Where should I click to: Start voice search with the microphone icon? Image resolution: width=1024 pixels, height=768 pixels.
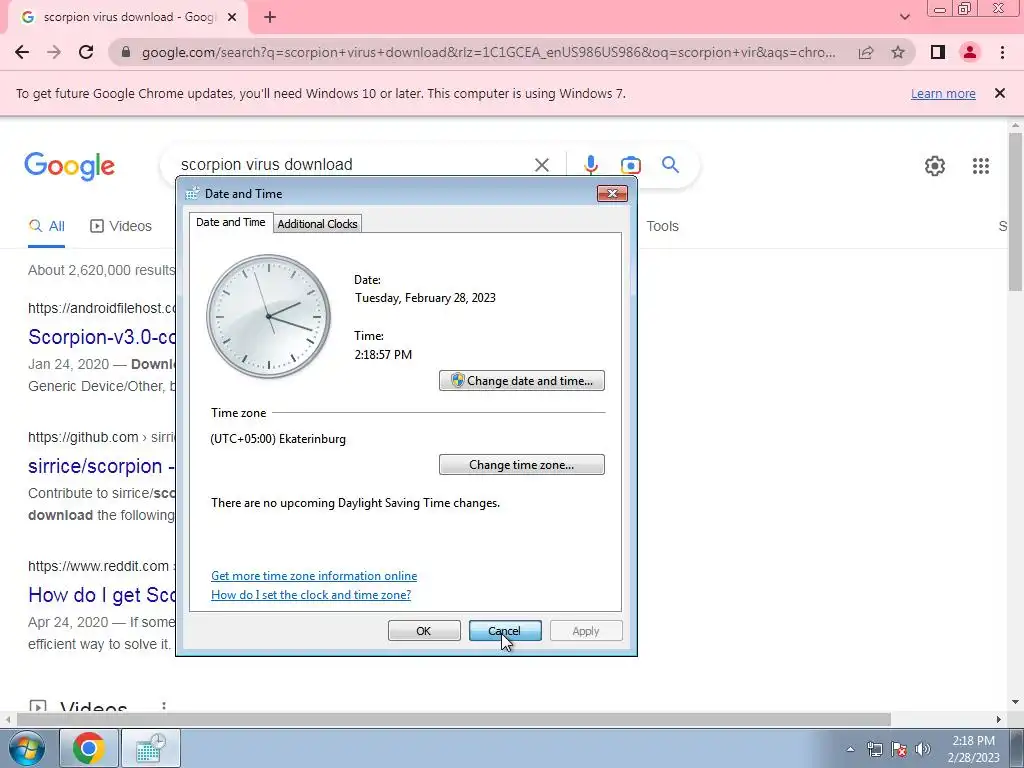click(x=591, y=165)
